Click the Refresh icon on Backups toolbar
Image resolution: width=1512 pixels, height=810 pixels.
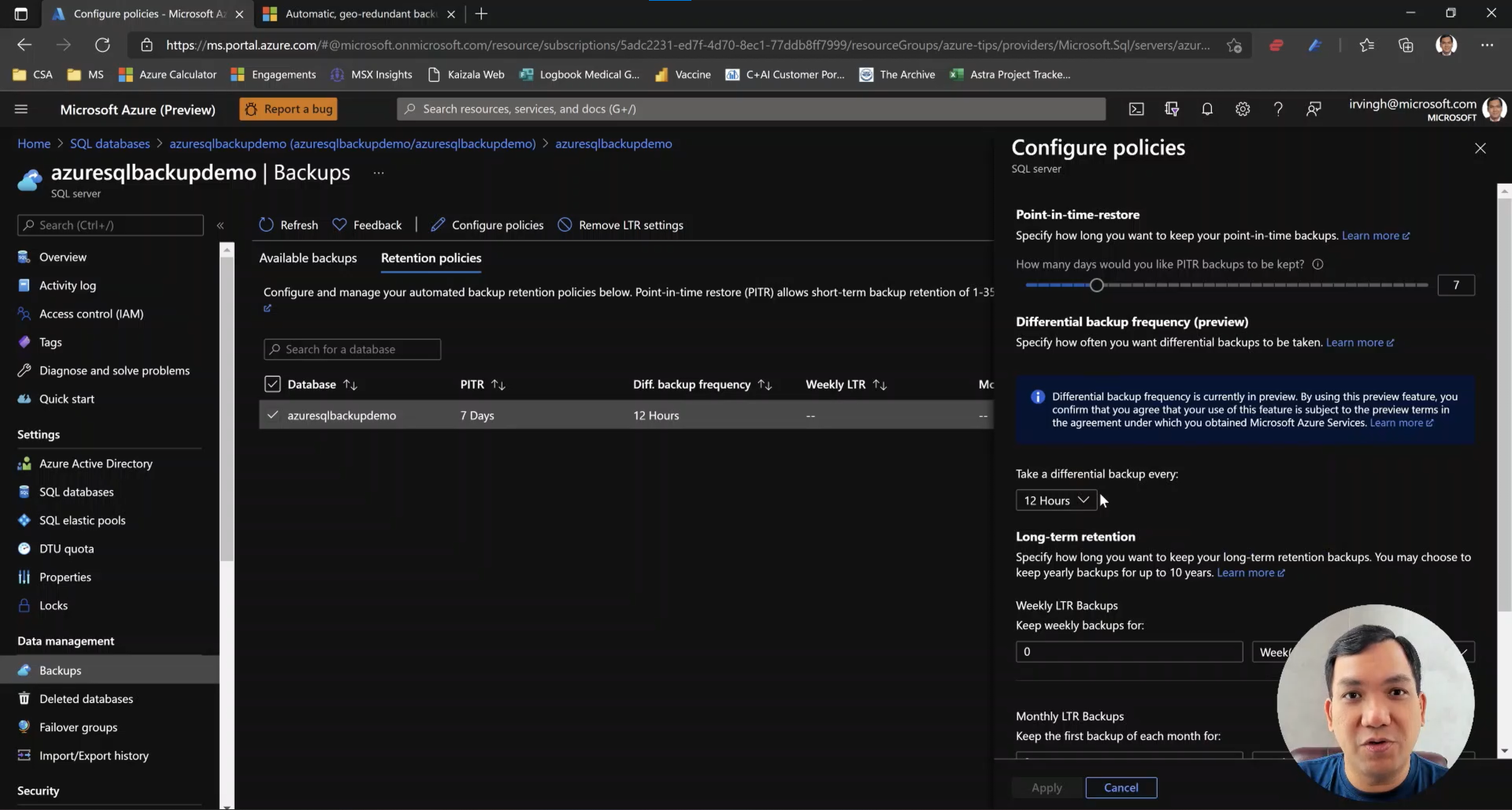[265, 225]
